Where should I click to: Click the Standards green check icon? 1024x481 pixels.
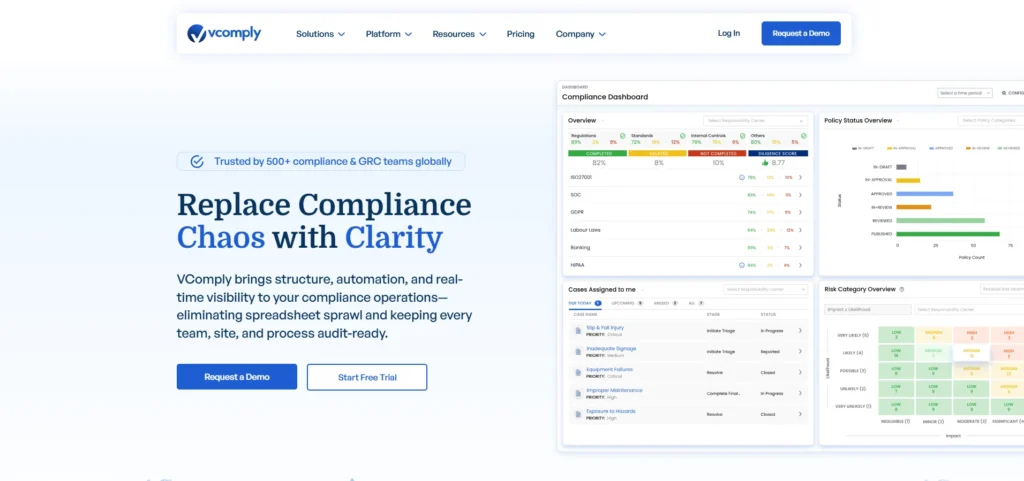point(682,136)
